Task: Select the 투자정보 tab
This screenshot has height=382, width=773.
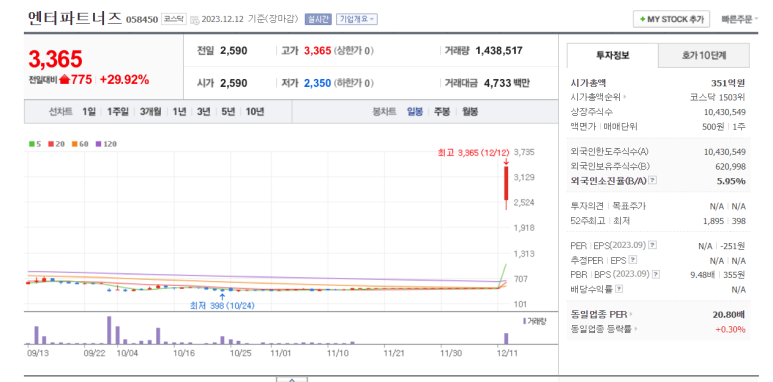Action: (612, 55)
